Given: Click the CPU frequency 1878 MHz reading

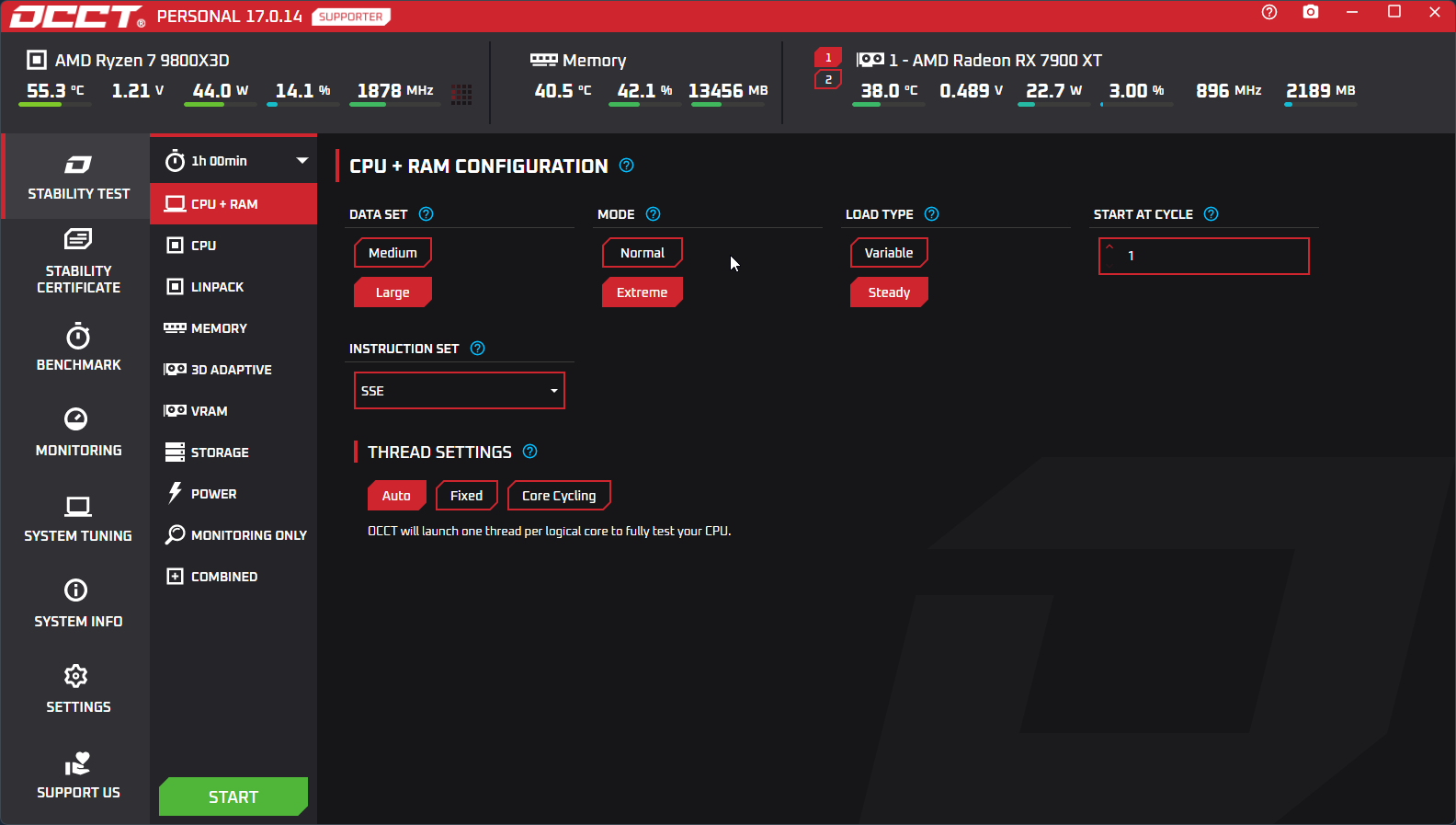Looking at the screenshot, I should tap(395, 91).
